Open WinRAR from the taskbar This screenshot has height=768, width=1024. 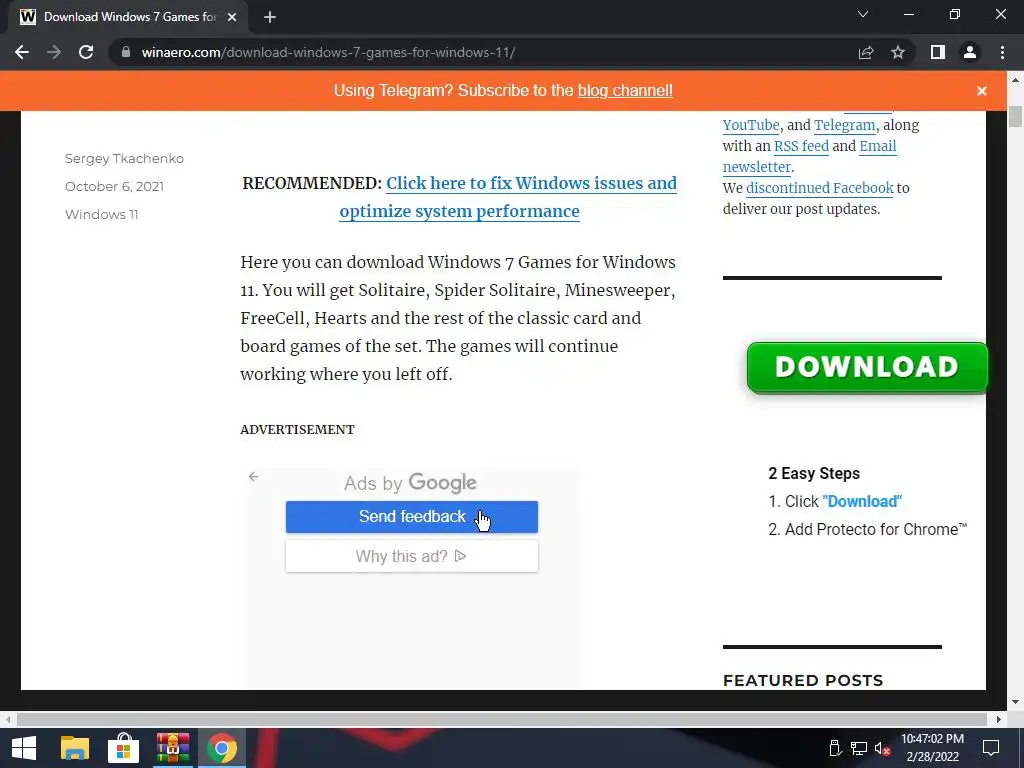pyautogui.click(x=172, y=748)
